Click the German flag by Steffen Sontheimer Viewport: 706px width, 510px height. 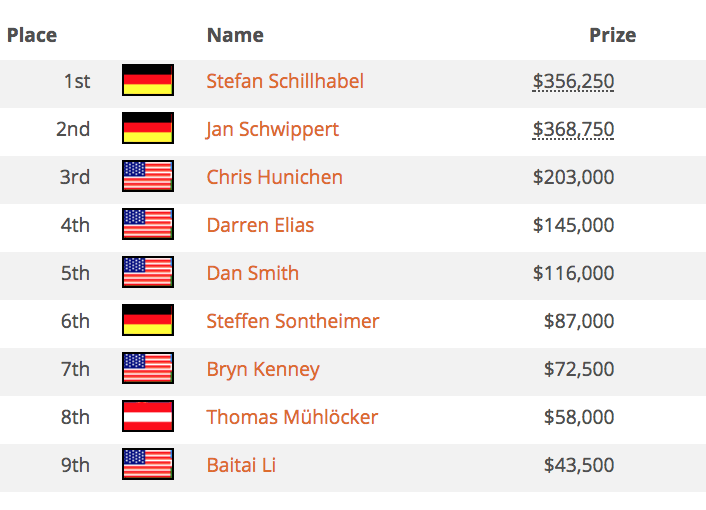click(148, 320)
